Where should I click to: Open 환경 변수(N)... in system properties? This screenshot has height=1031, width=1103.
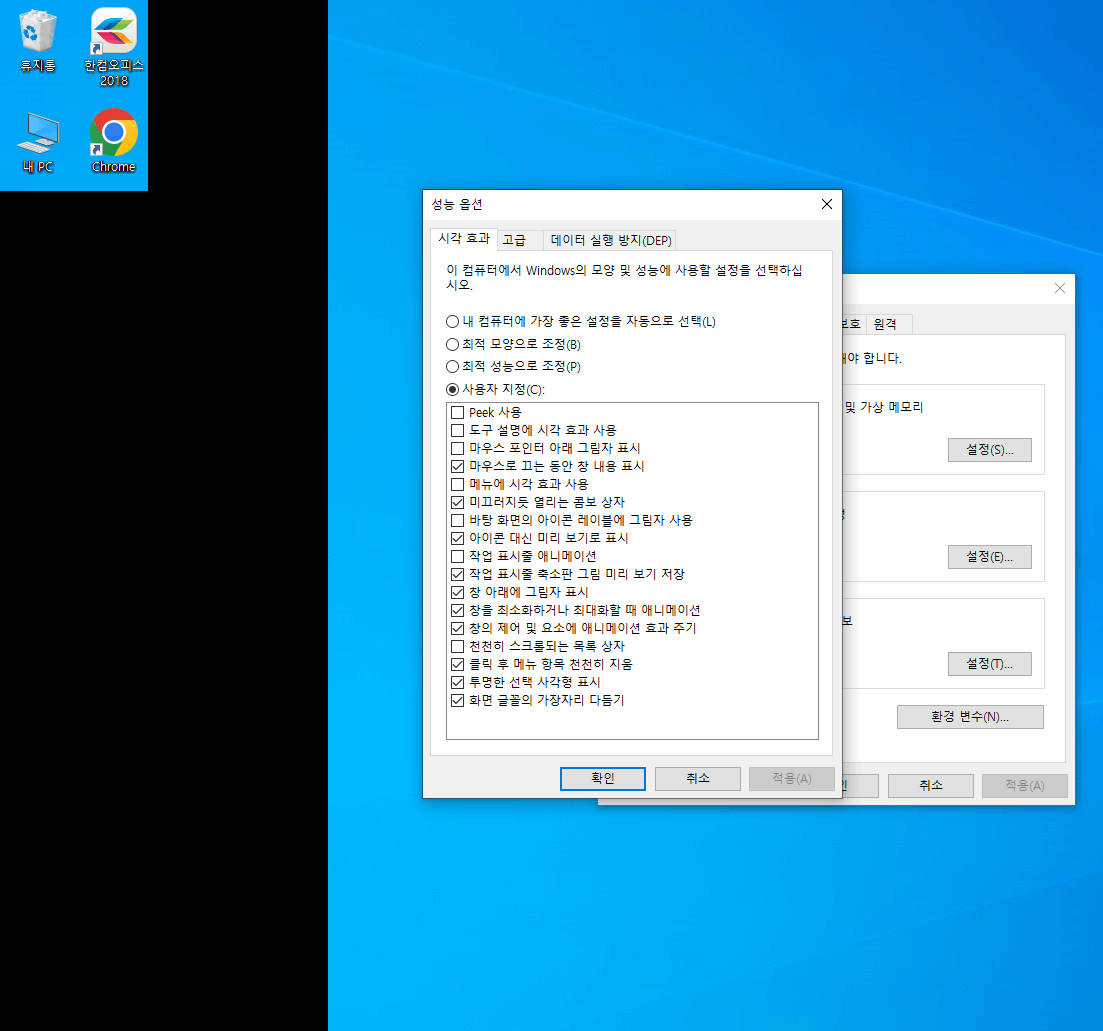point(970,717)
